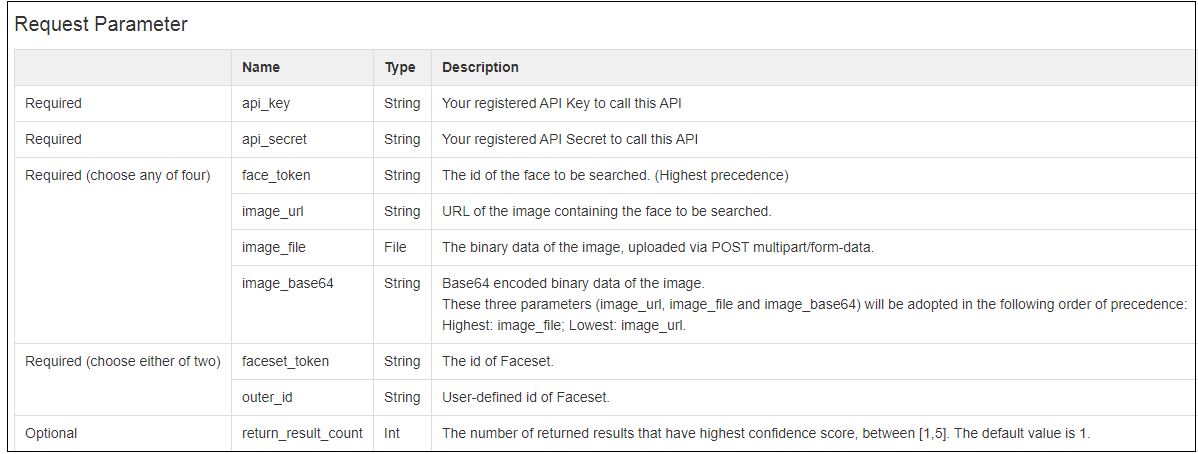Click the face_token parameter cell
This screenshot has height=454, width=1198.
[276, 175]
